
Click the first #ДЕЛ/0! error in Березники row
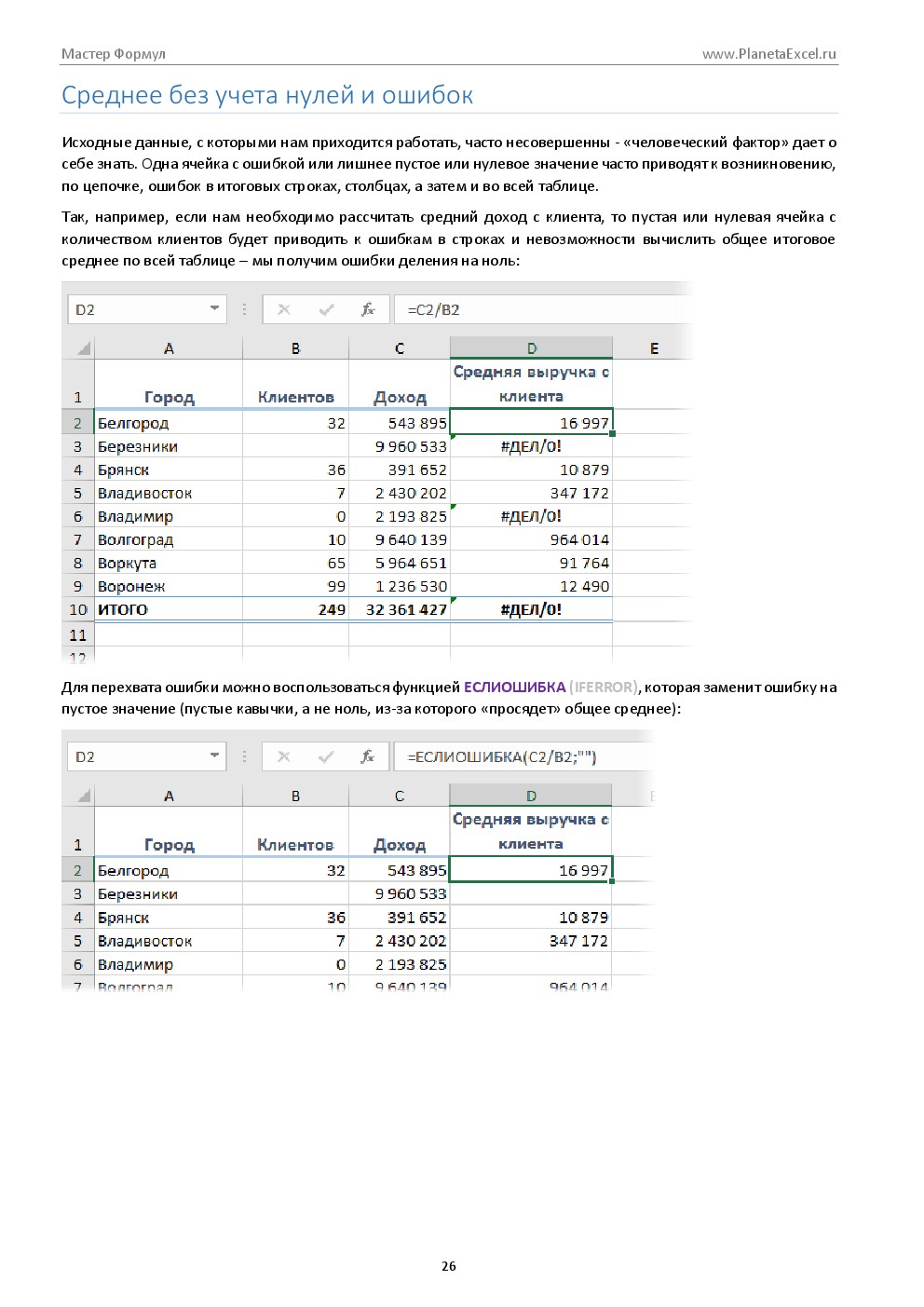pyautogui.click(x=531, y=446)
